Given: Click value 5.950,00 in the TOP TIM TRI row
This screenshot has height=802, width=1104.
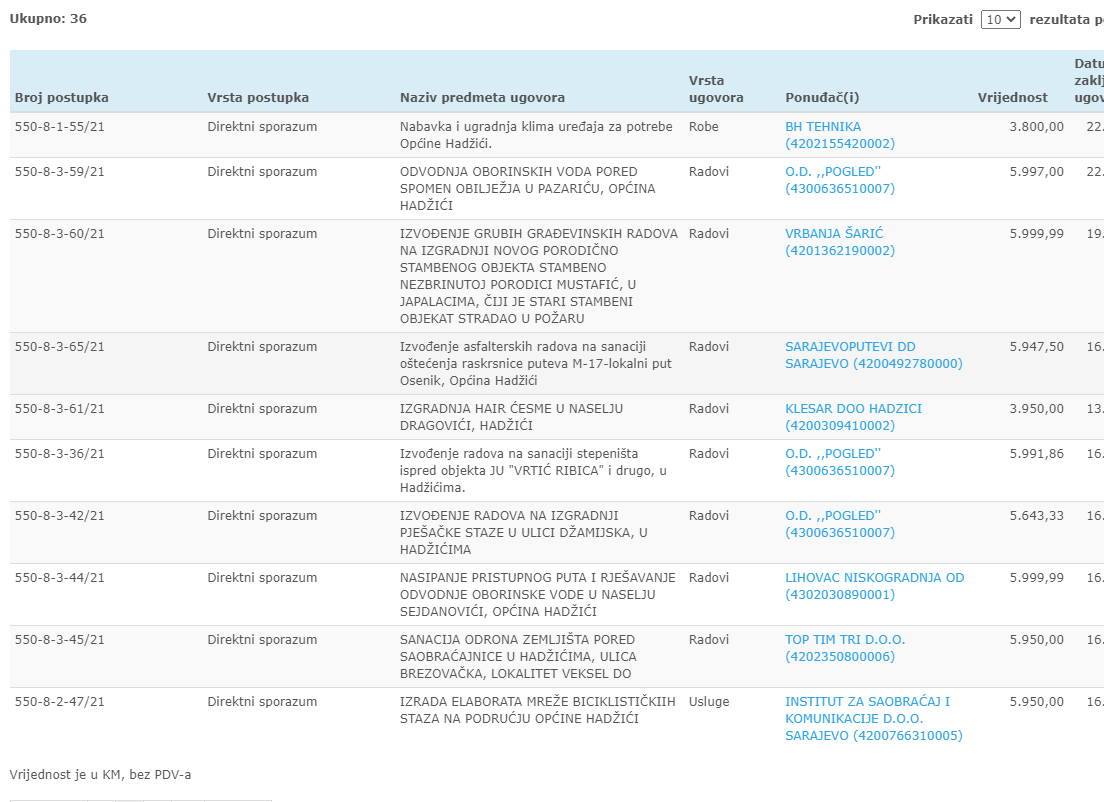Looking at the screenshot, I should pyautogui.click(x=1036, y=639).
